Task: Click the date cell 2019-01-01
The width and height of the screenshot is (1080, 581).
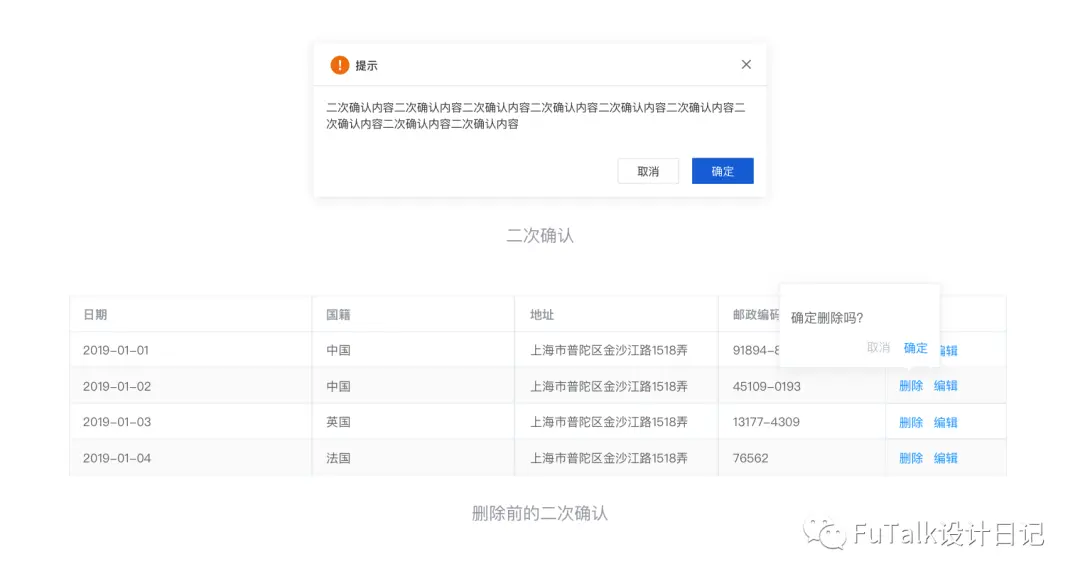Action: point(116,350)
